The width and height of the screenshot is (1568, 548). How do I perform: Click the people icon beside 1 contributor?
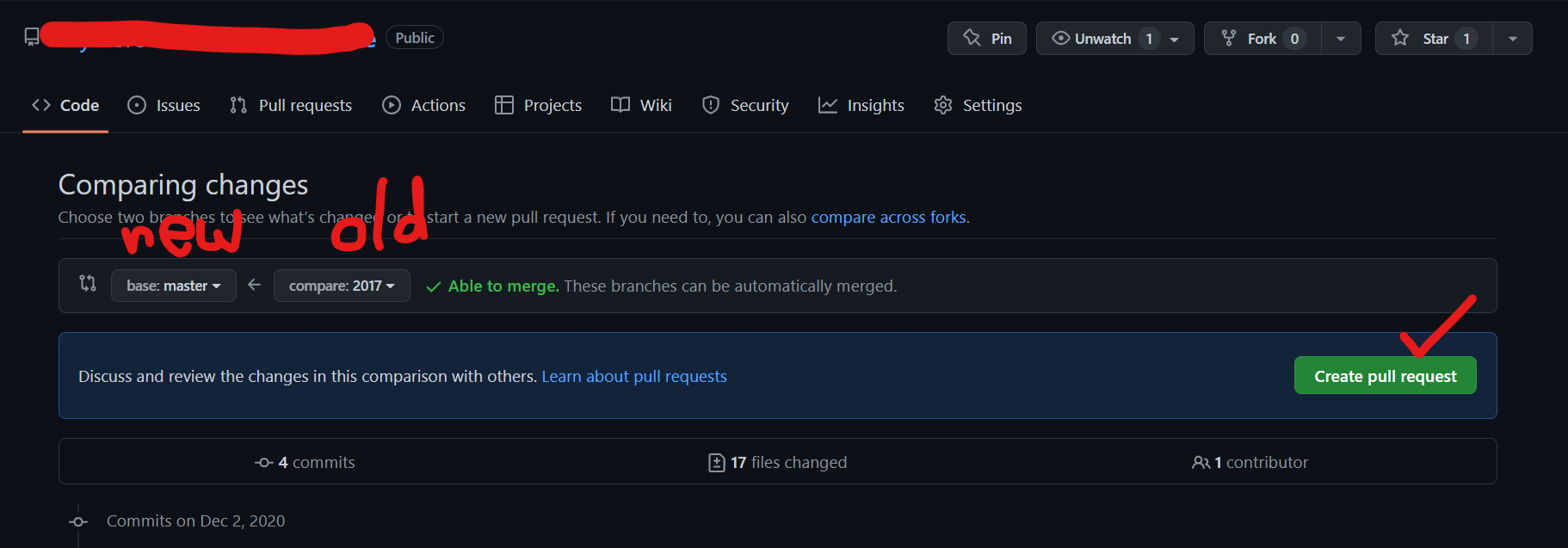pos(1201,463)
